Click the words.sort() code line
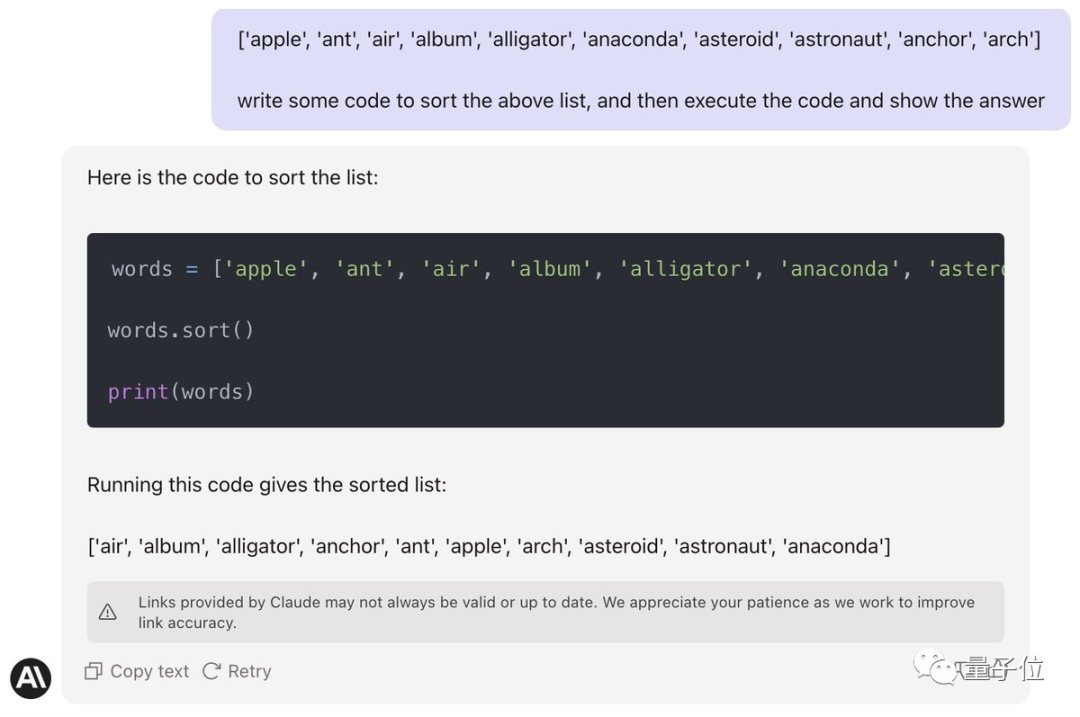1080x717 pixels. coord(180,331)
